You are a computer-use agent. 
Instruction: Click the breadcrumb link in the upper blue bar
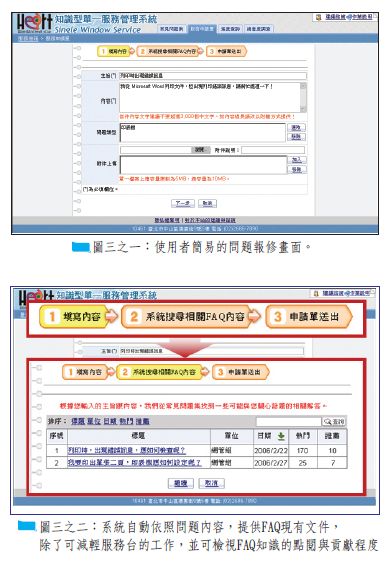coord(28,38)
